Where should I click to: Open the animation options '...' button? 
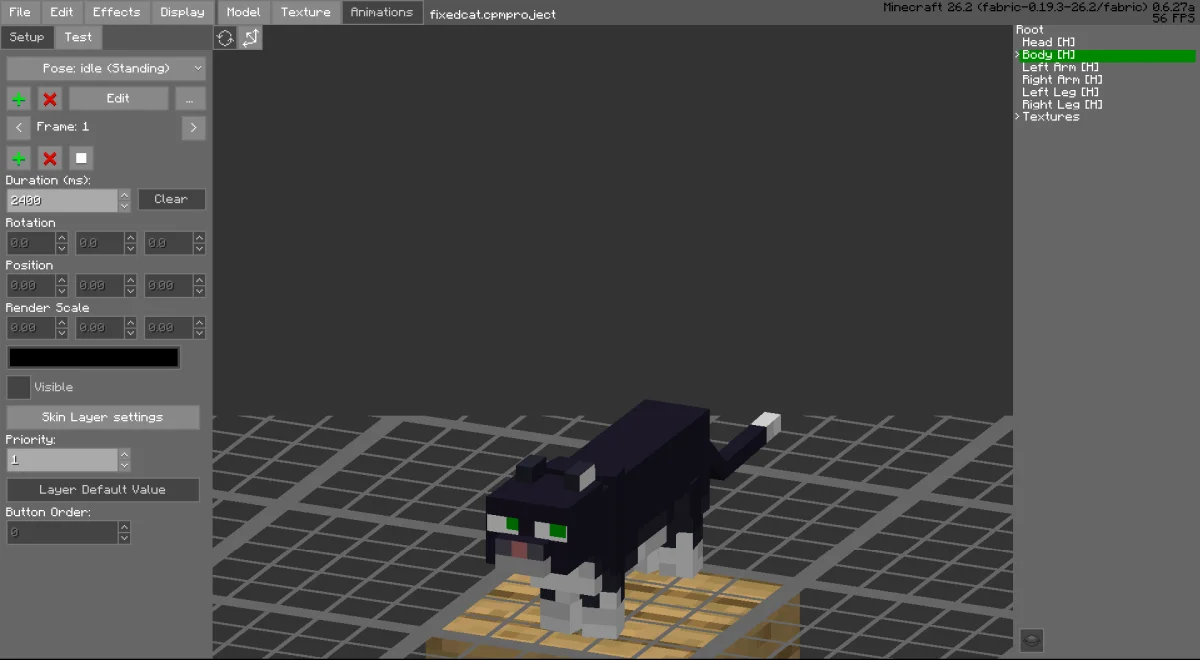click(x=190, y=99)
